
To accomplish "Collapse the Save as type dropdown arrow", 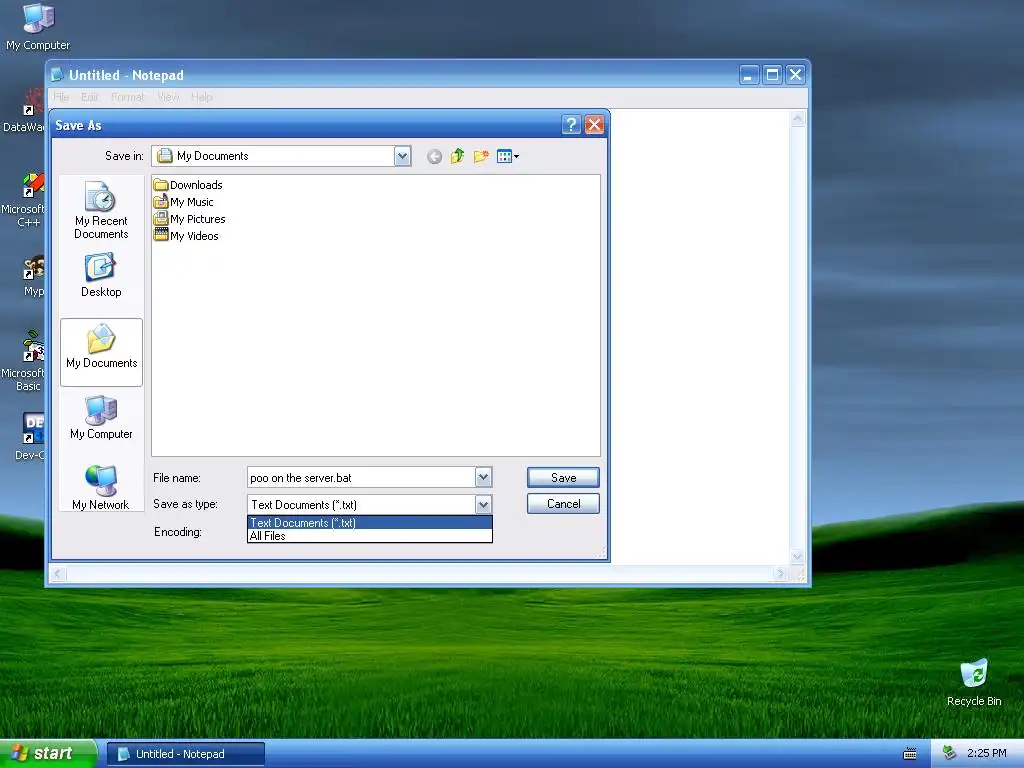I will (x=483, y=504).
